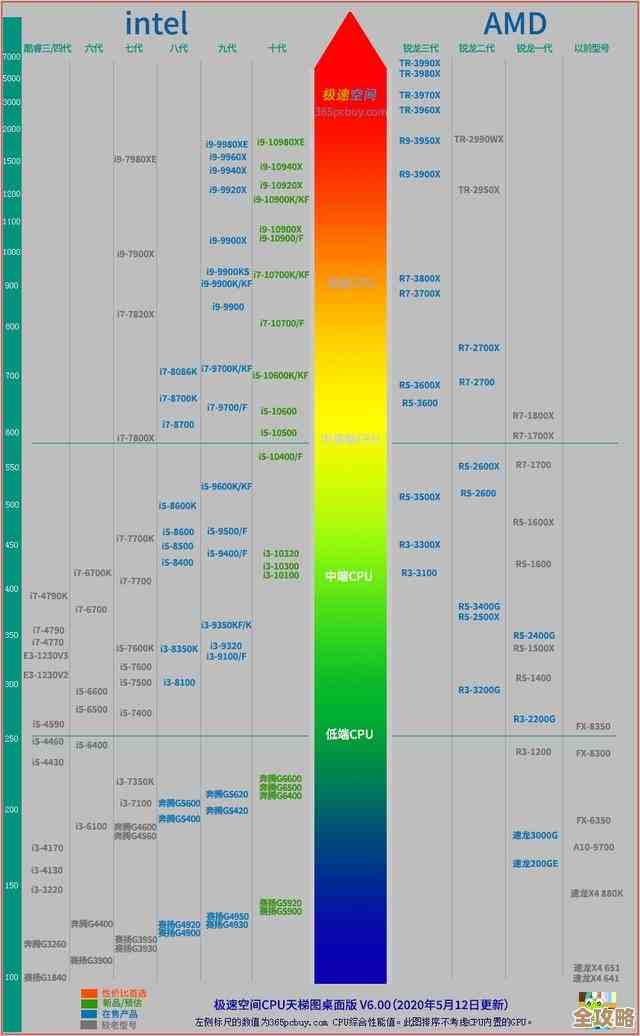Click the R5-3600X entry
The width and height of the screenshot is (640, 1036).
(420, 385)
